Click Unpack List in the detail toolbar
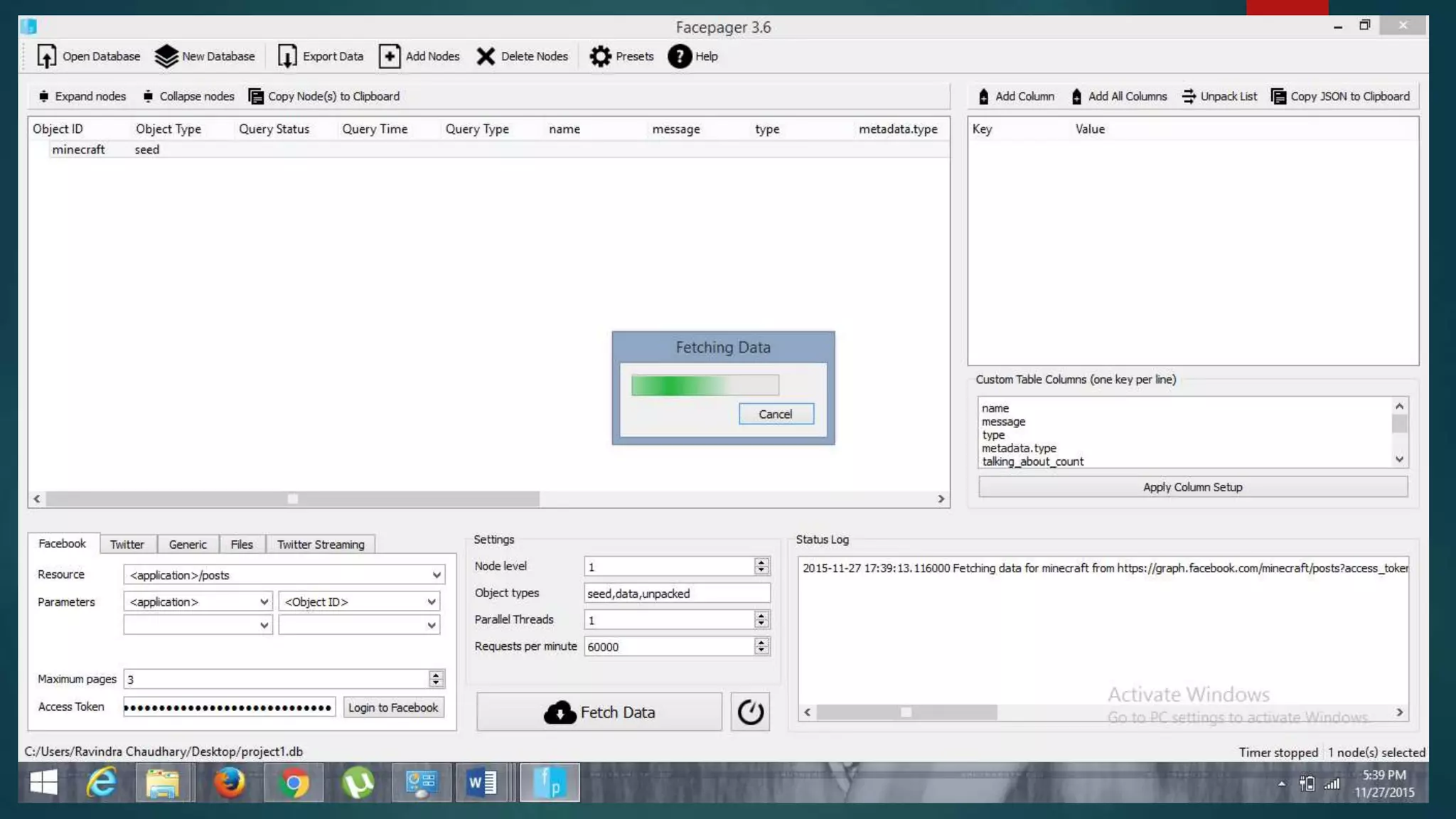The height and width of the screenshot is (819, 1456). [x=1220, y=96]
